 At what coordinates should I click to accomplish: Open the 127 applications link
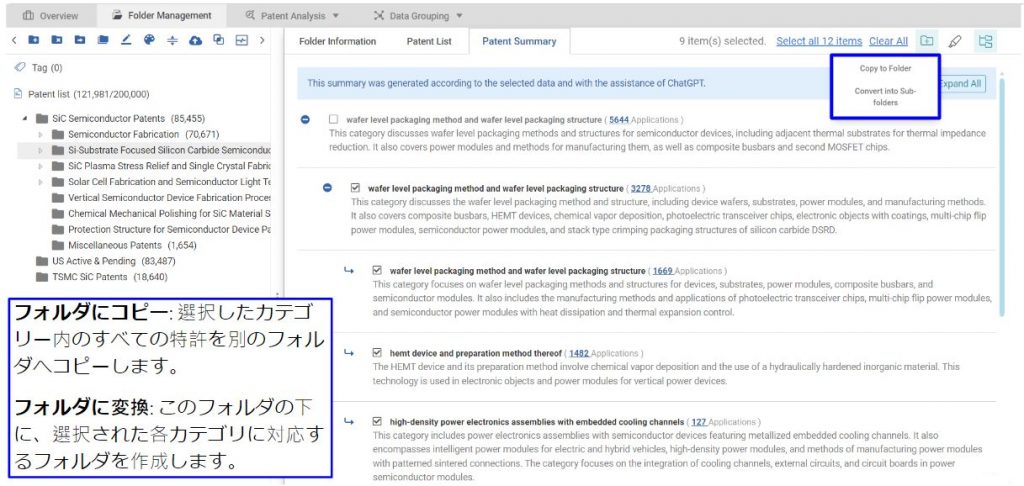[x=699, y=422]
